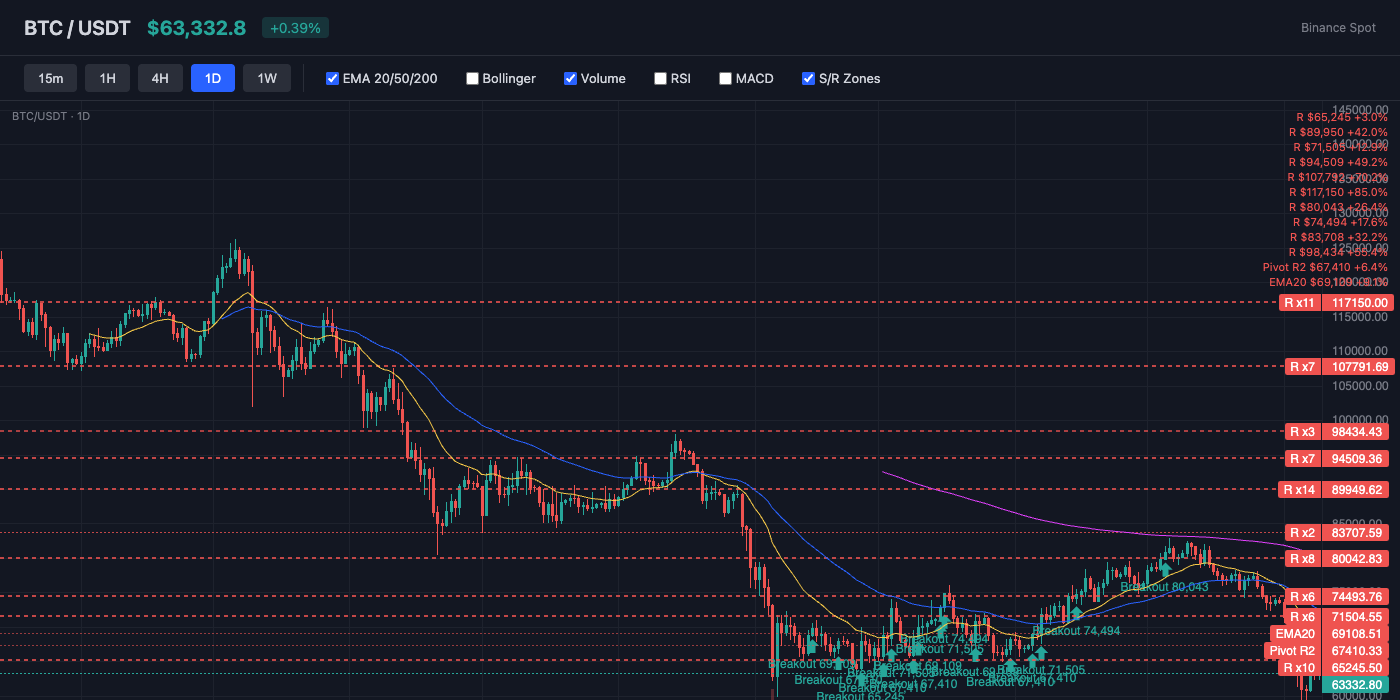The height and width of the screenshot is (700, 1400).
Task: Select the R x2 83707.59 tag
Action: pos(1339,533)
